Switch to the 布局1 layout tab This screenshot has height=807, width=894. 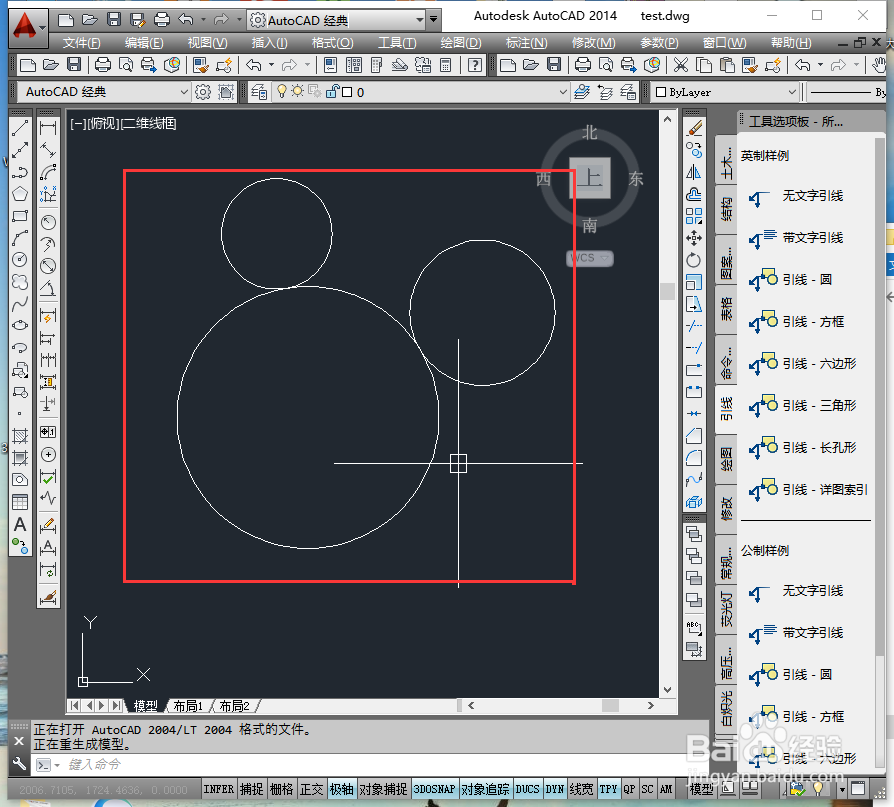click(x=188, y=706)
